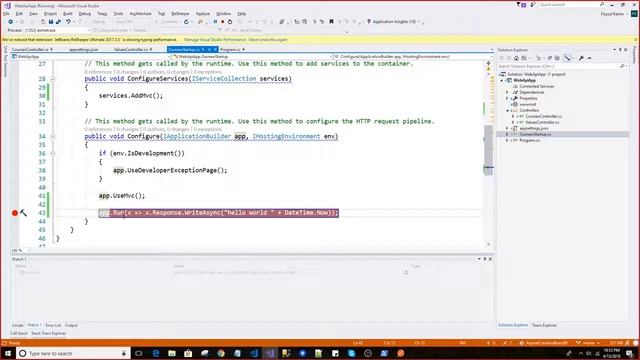Open the Edit menu
640x360 pixels.
point(19,13)
